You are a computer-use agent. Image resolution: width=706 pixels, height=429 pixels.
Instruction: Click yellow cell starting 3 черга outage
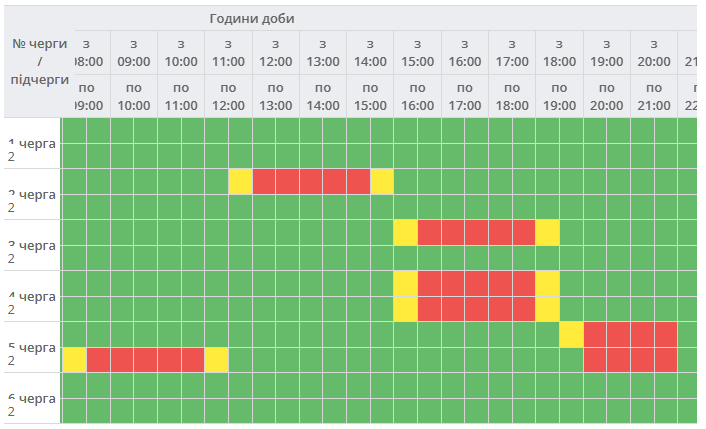[x=405, y=232]
